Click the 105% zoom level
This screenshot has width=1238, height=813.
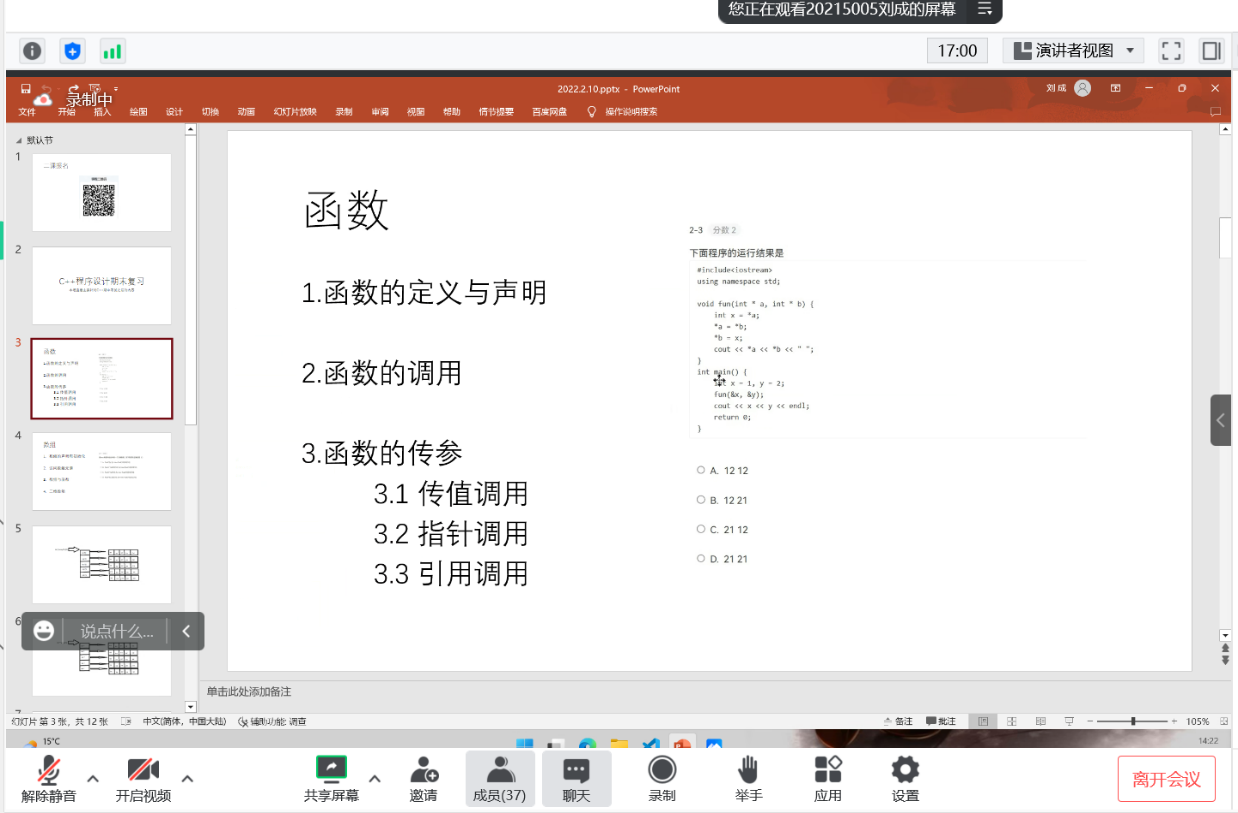1198,721
